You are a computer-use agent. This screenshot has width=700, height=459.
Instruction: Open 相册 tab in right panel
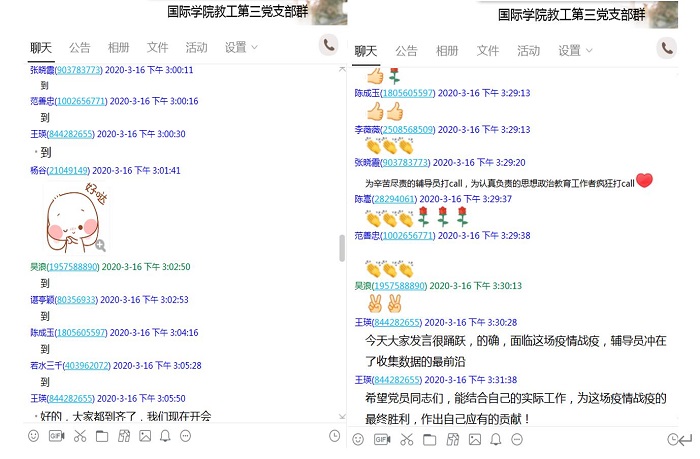[x=447, y=51]
